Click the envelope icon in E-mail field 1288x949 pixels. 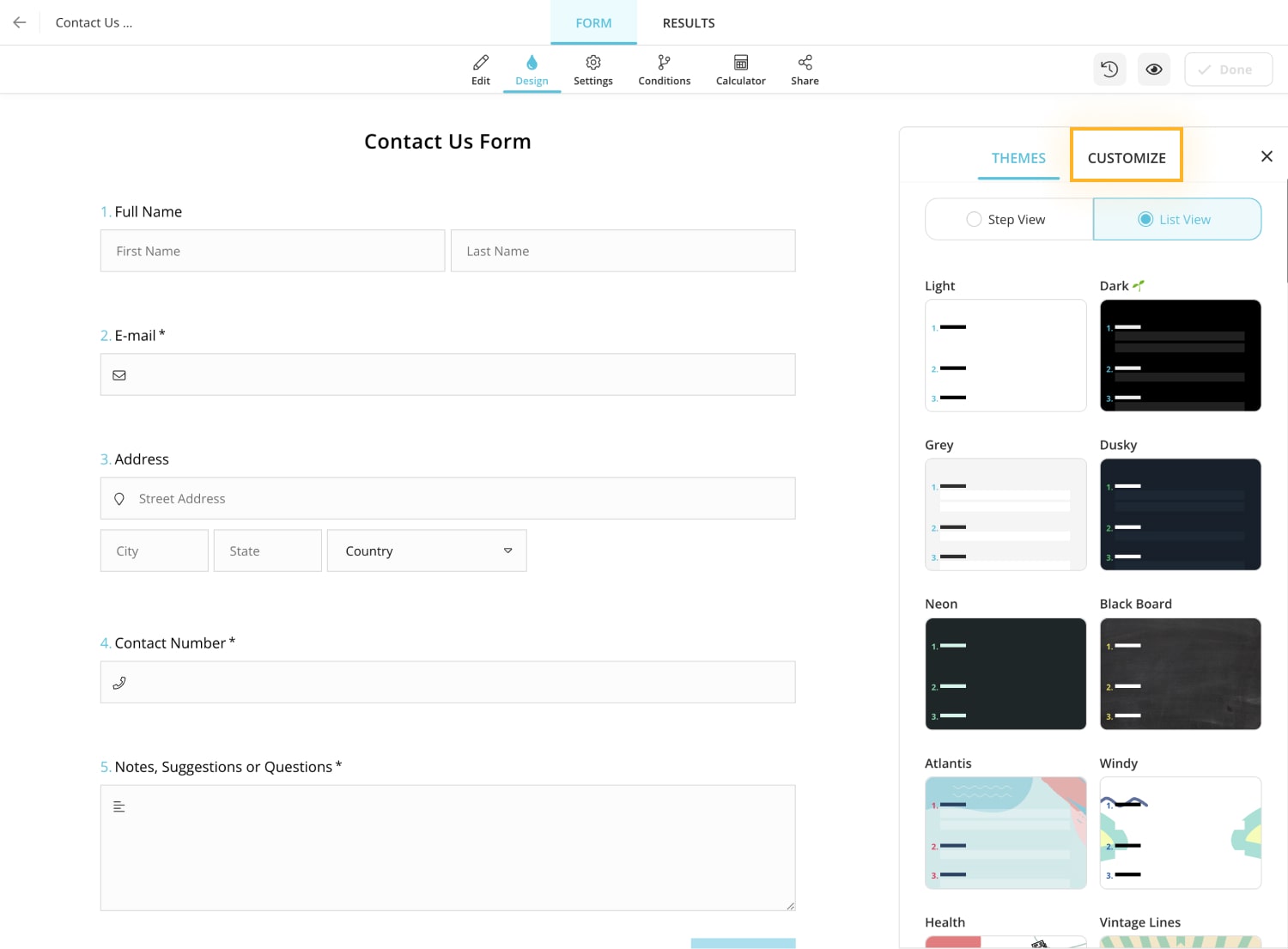click(x=119, y=375)
